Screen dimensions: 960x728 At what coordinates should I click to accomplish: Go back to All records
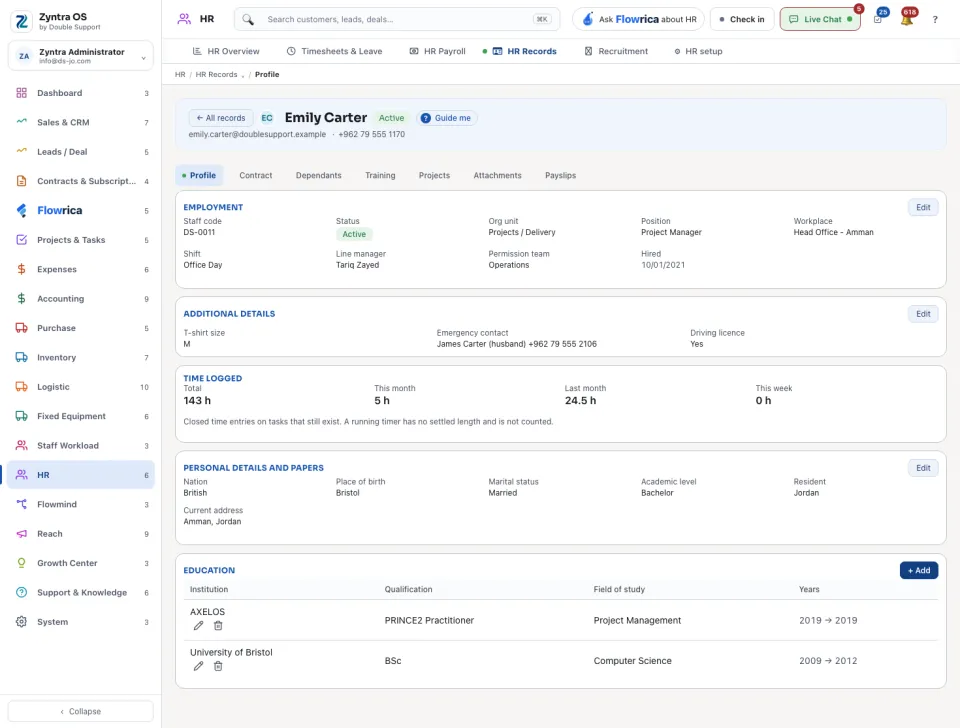(x=221, y=118)
